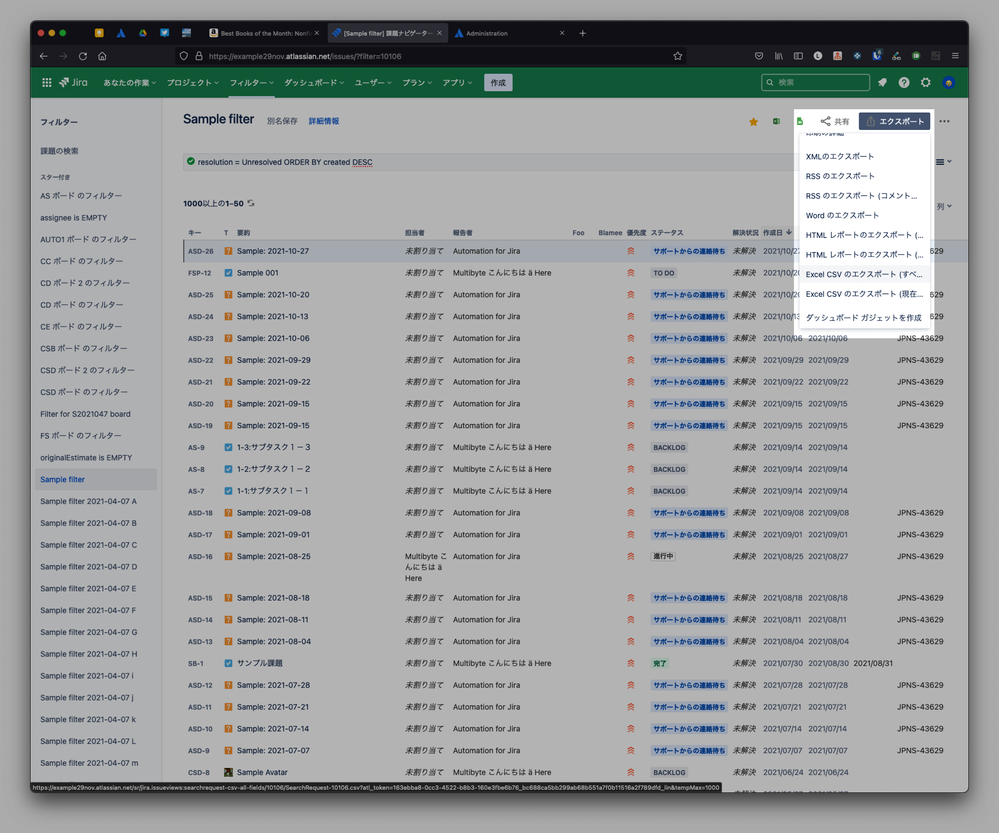Open Sample filter 2021-04-07 A
Image resolution: width=999 pixels, height=833 pixels.
[89, 502]
